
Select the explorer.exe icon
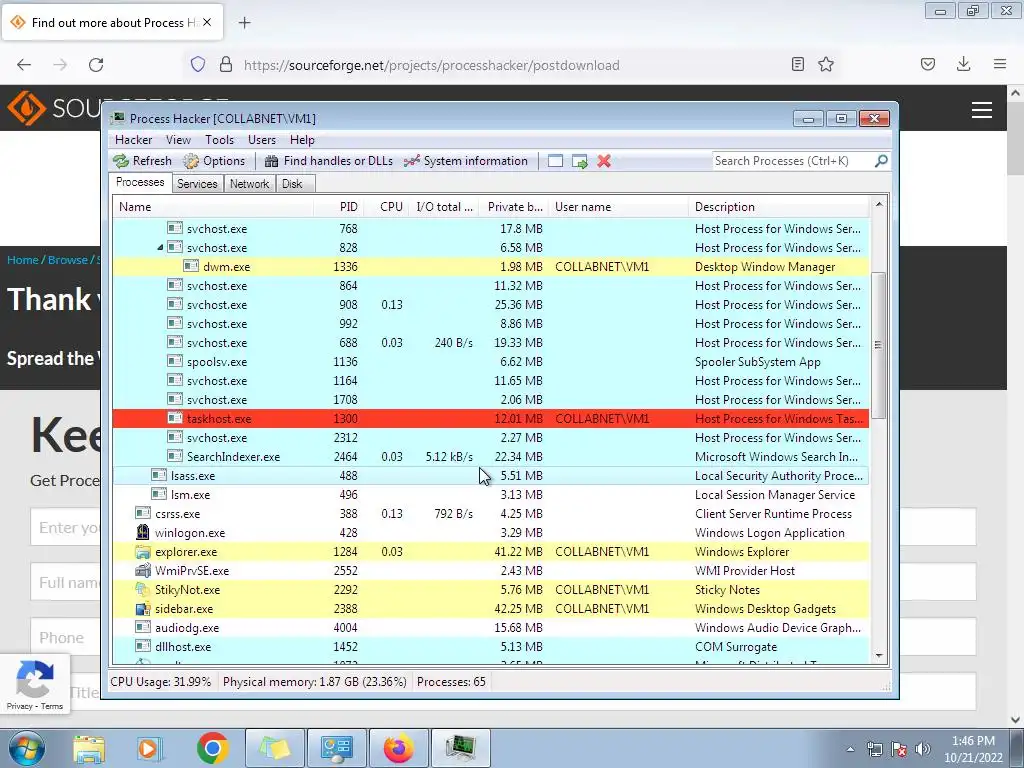click(x=142, y=551)
